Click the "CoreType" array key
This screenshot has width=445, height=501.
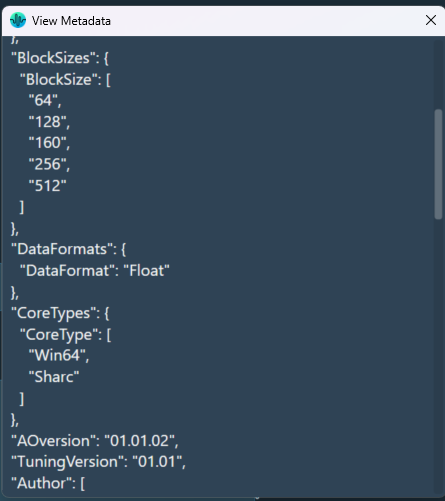pos(61,335)
